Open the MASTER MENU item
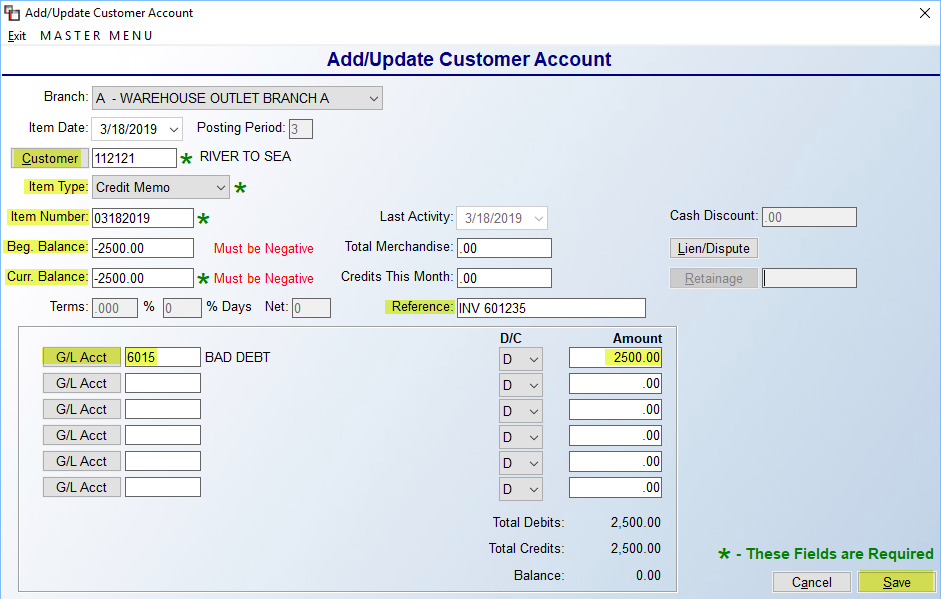The width and height of the screenshot is (941, 599). 96,36
